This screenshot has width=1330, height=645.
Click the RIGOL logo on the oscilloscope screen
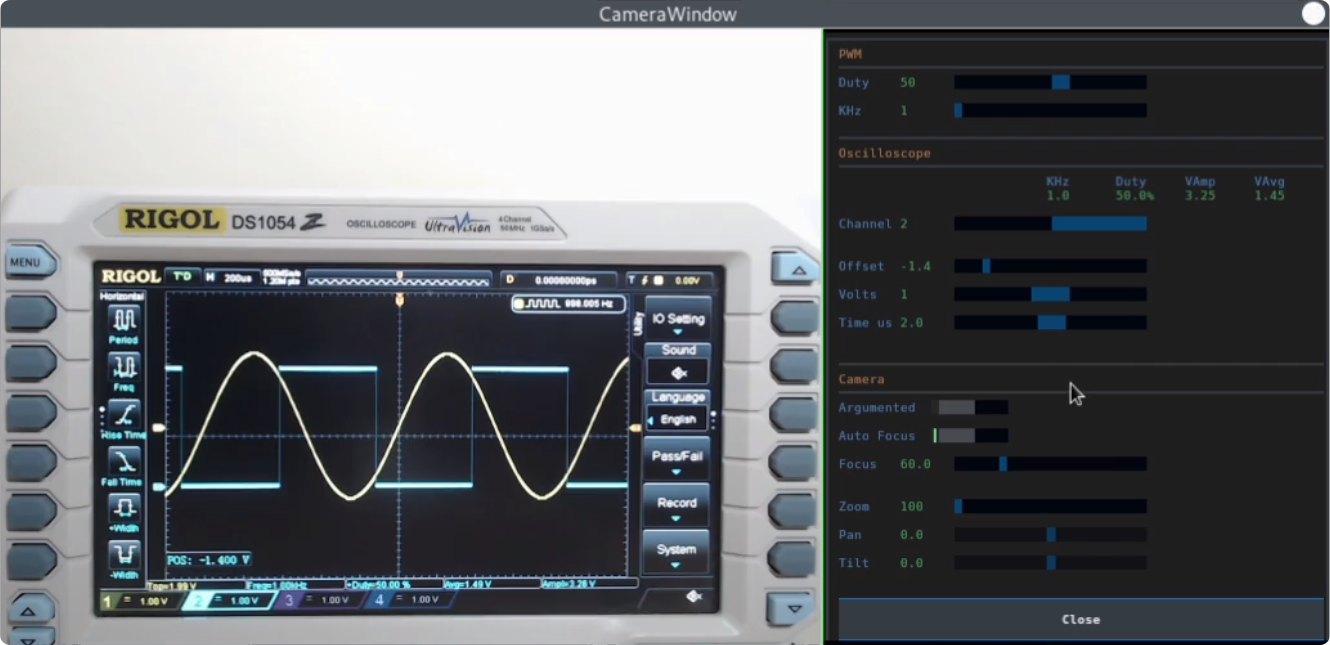click(131, 276)
